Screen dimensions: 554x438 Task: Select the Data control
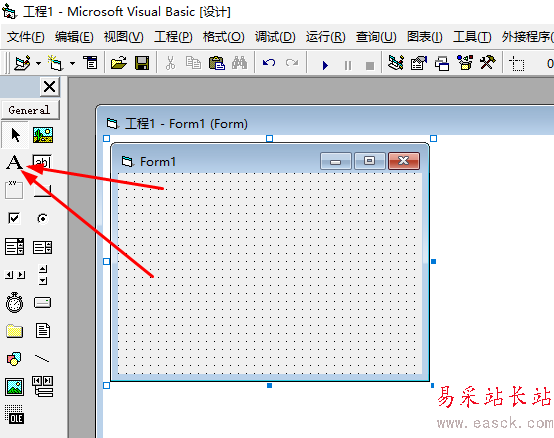[x=43, y=386]
